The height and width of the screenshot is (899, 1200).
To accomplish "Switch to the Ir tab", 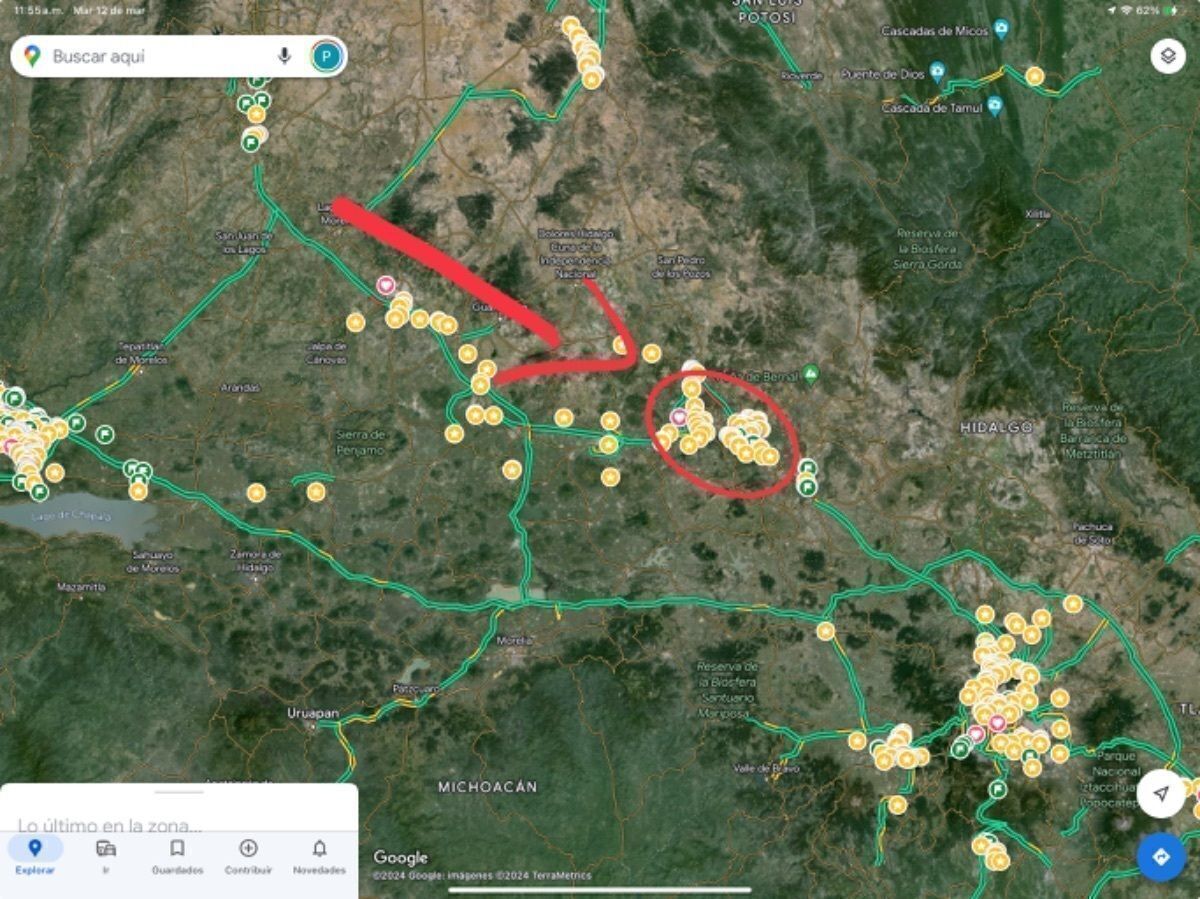I will 106,857.
